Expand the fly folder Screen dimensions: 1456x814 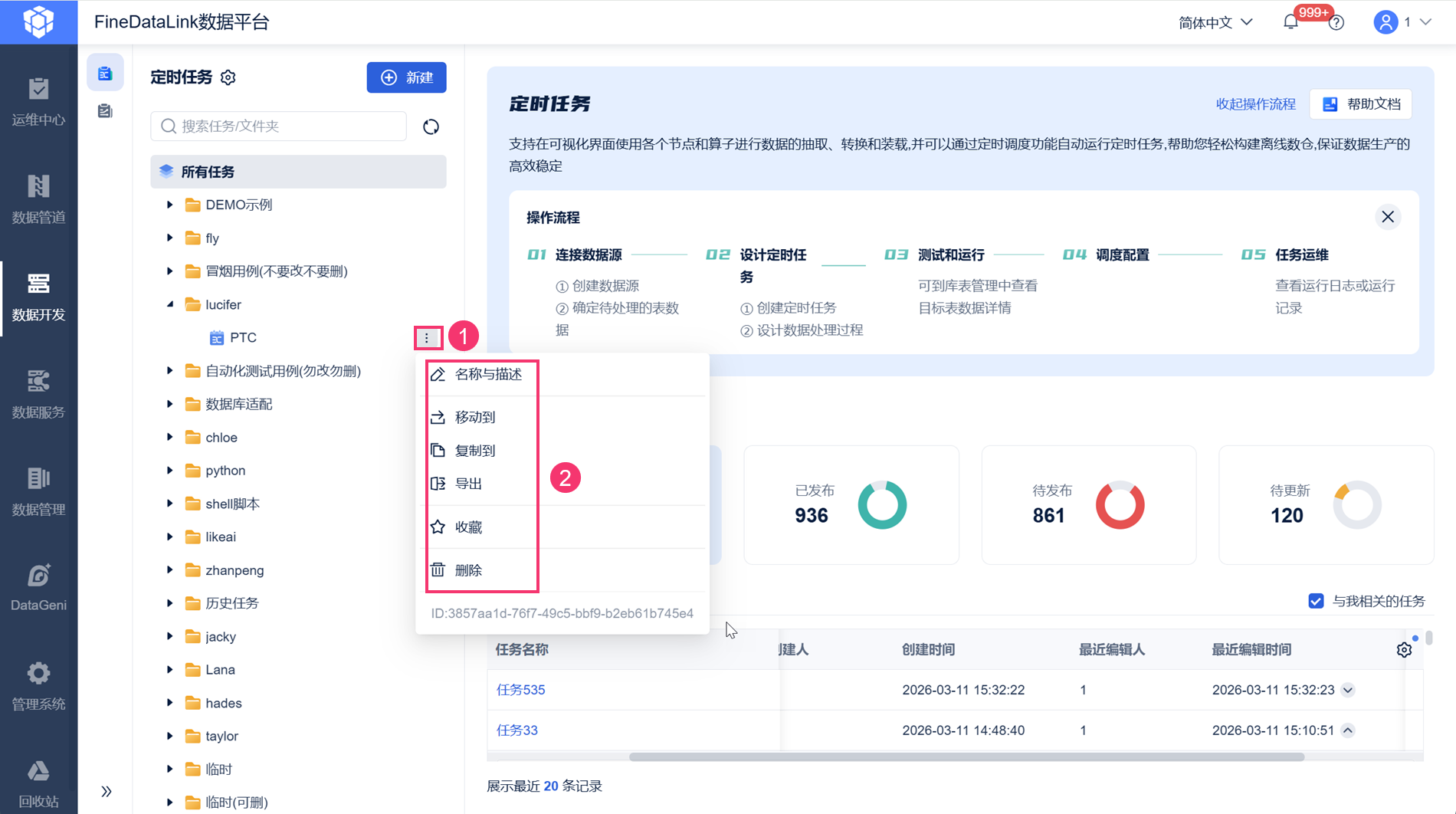coord(169,238)
